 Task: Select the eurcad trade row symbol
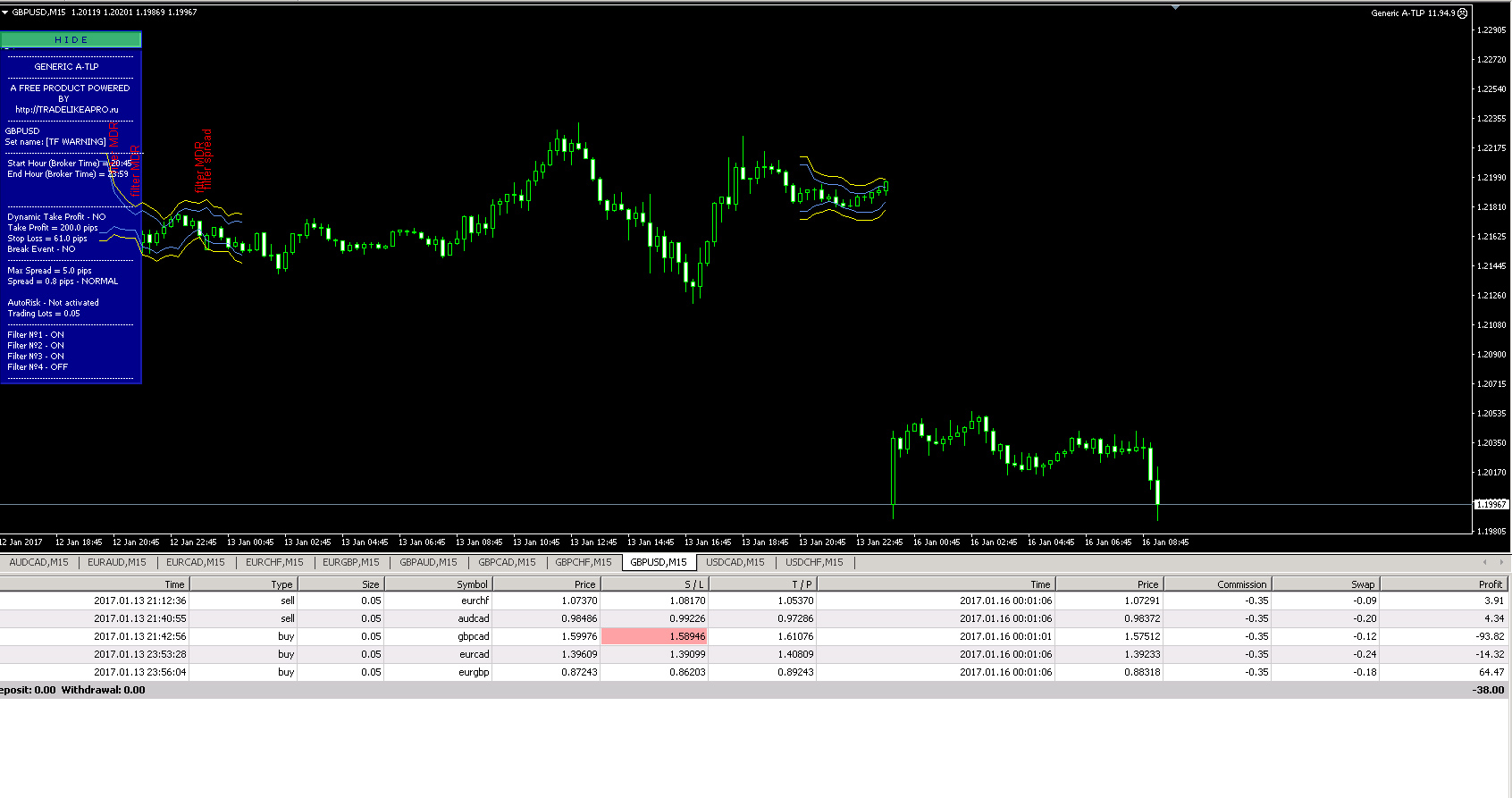pos(475,654)
